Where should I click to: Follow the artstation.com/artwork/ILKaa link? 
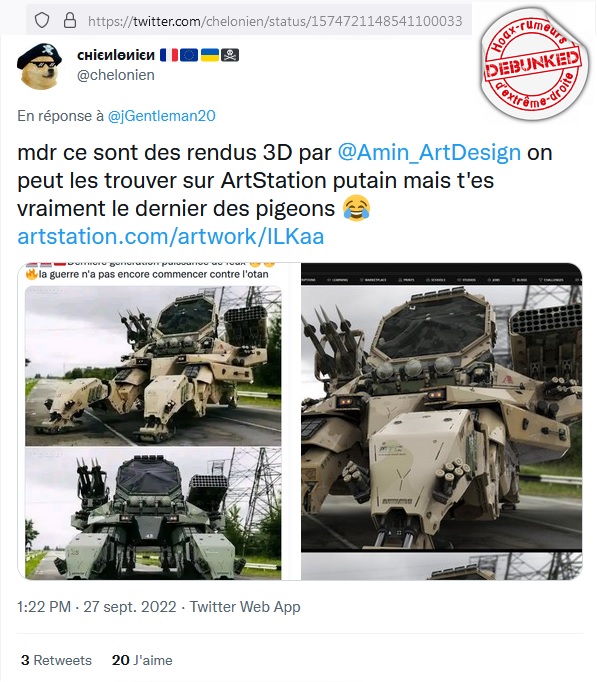pos(170,237)
